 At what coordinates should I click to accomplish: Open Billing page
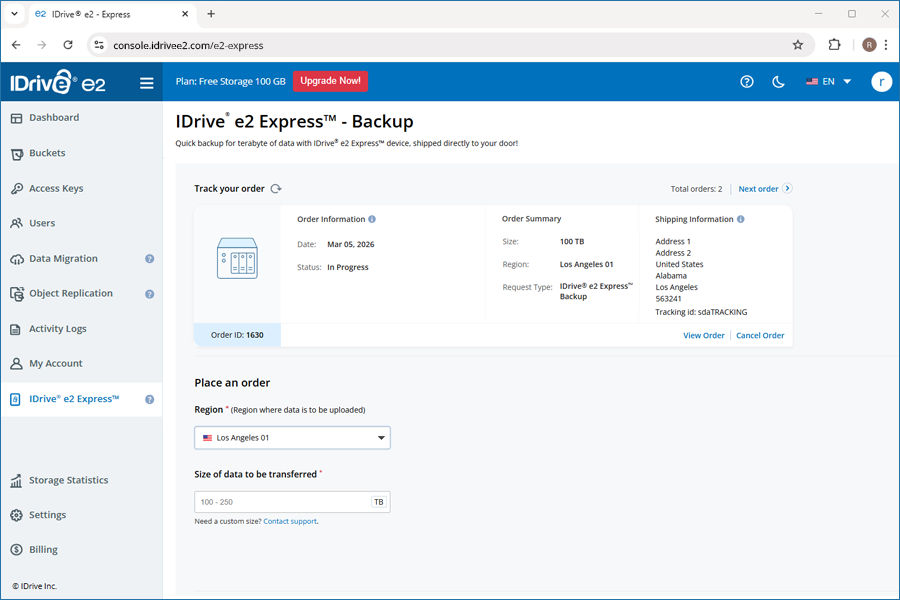point(43,550)
